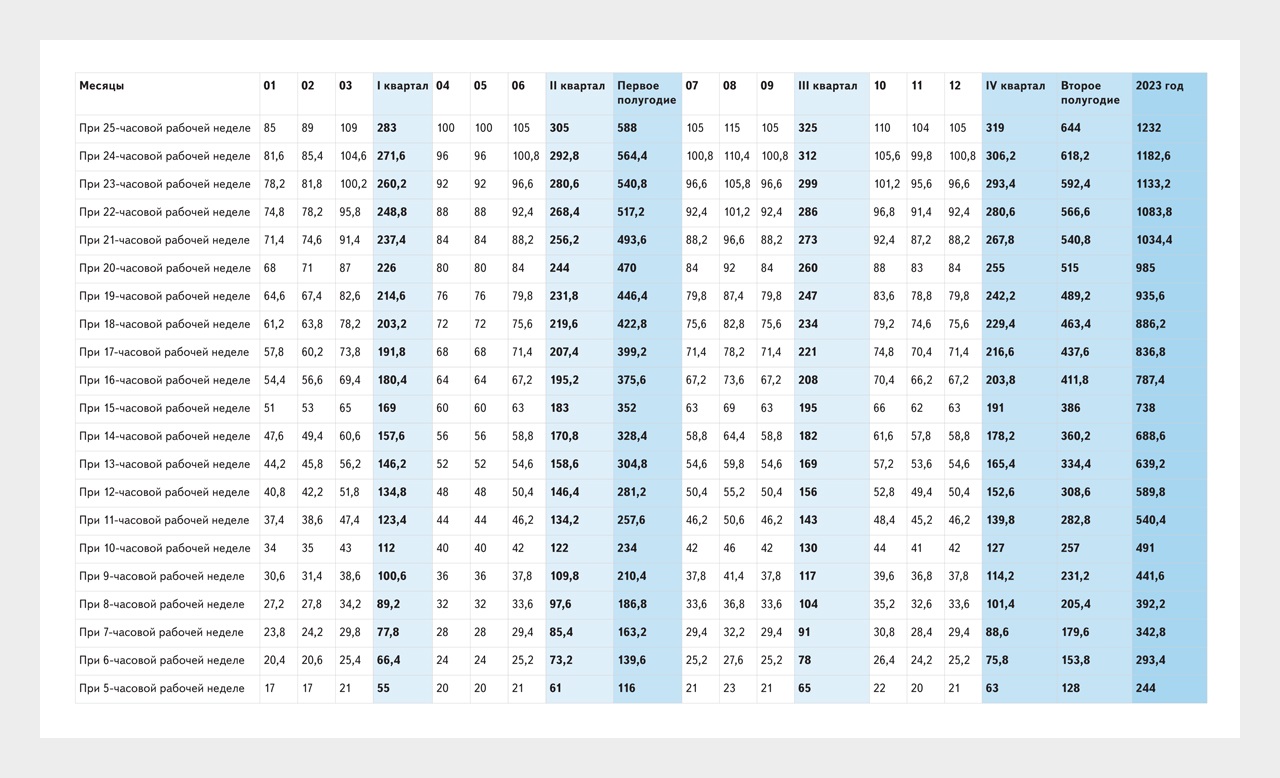Click IV квартал value '63' in 5-hour row
Image resolution: width=1280 pixels, height=778 pixels.
coord(992,688)
